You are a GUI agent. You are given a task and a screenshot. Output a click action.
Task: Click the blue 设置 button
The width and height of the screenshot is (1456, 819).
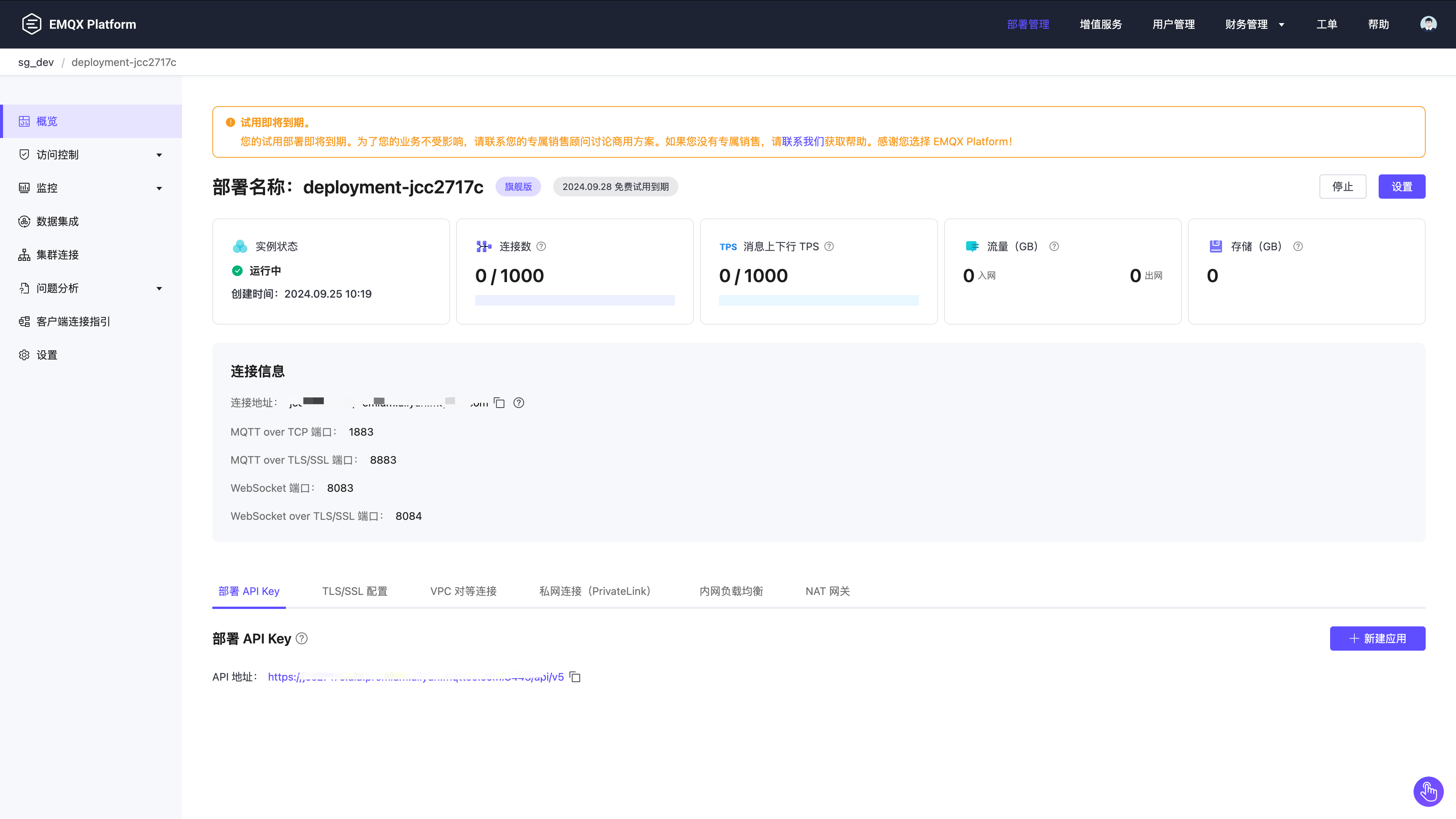click(x=1401, y=187)
